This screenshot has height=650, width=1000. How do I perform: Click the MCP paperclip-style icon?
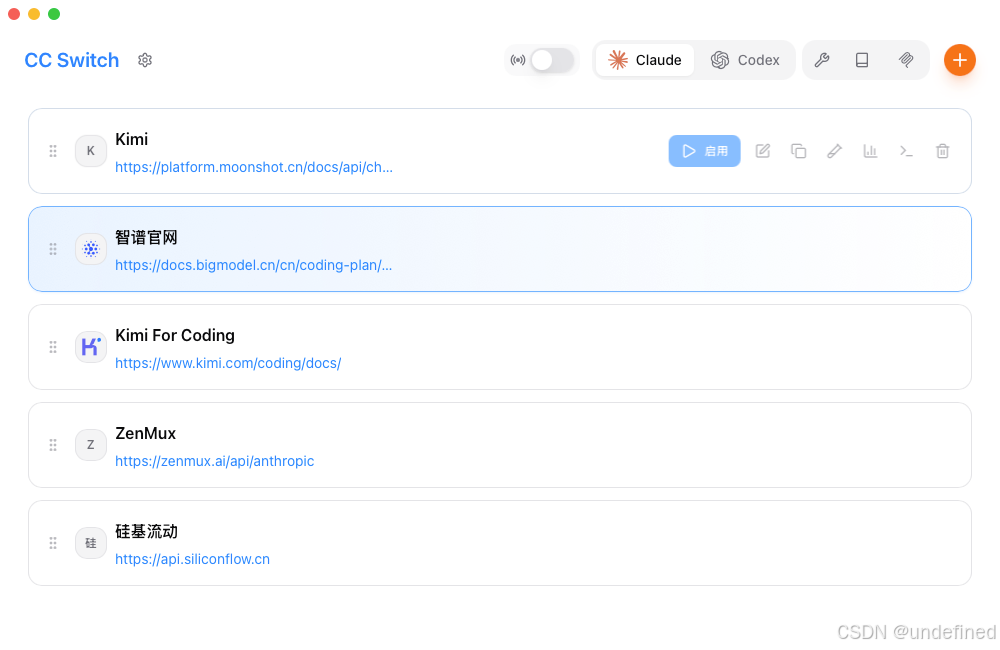906,60
